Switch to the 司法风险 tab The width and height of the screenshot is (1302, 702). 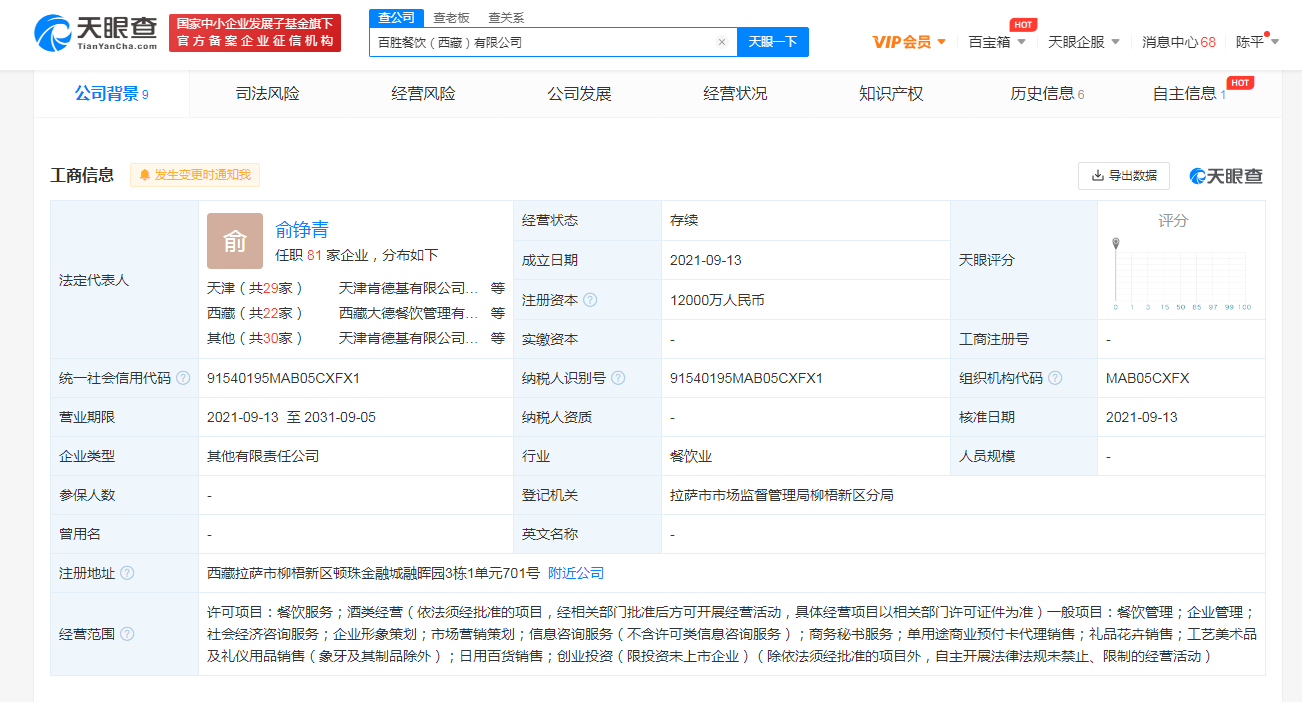(267, 94)
